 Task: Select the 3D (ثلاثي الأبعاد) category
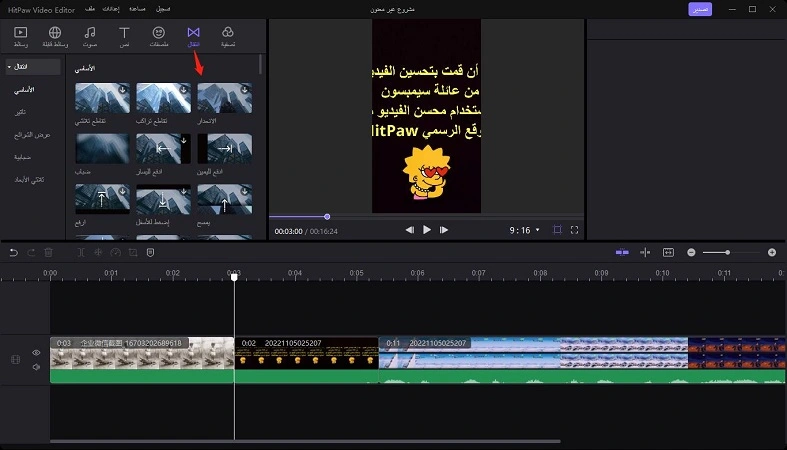click(x=29, y=180)
